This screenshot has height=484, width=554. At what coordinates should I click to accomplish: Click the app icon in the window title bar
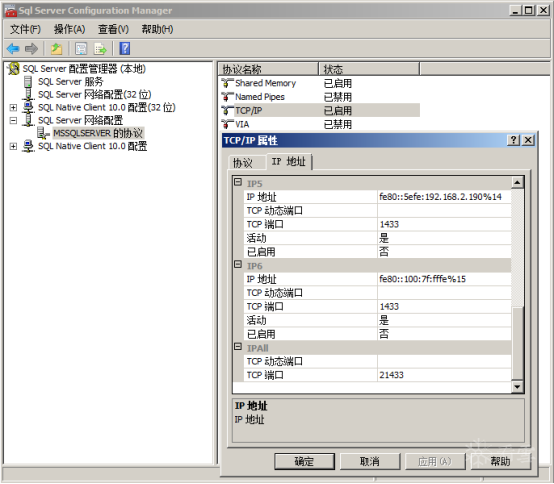(11, 11)
